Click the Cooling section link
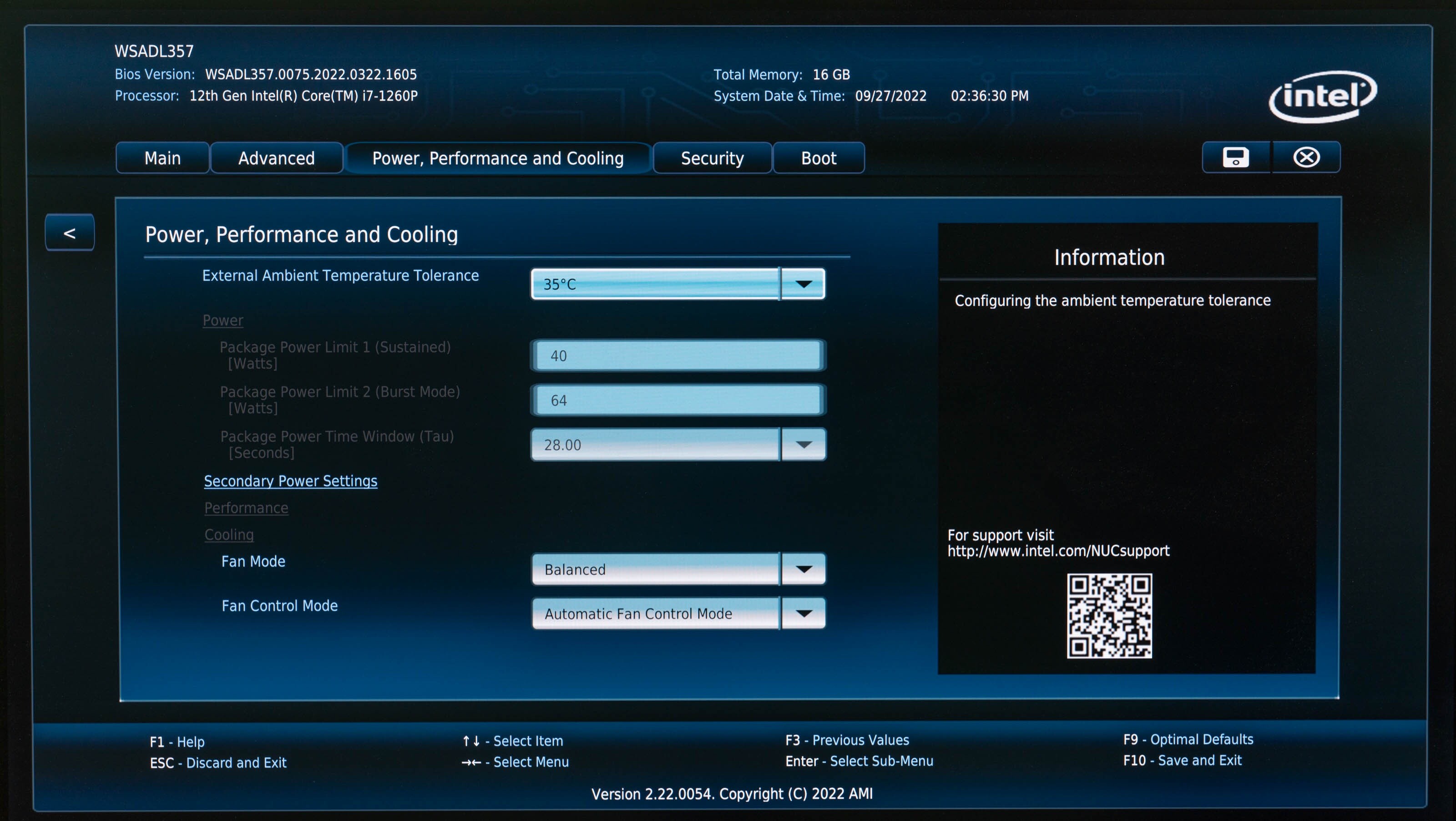1456x821 pixels. point(229,534)
